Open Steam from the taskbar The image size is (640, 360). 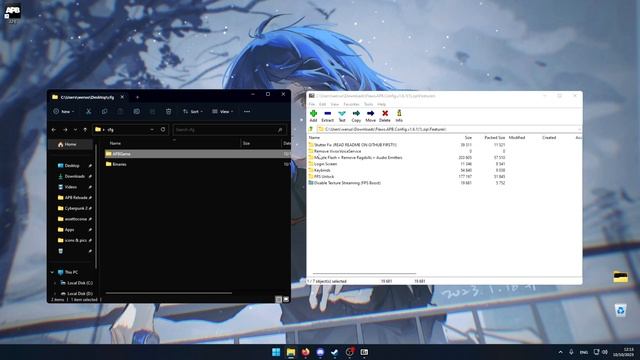335,352
